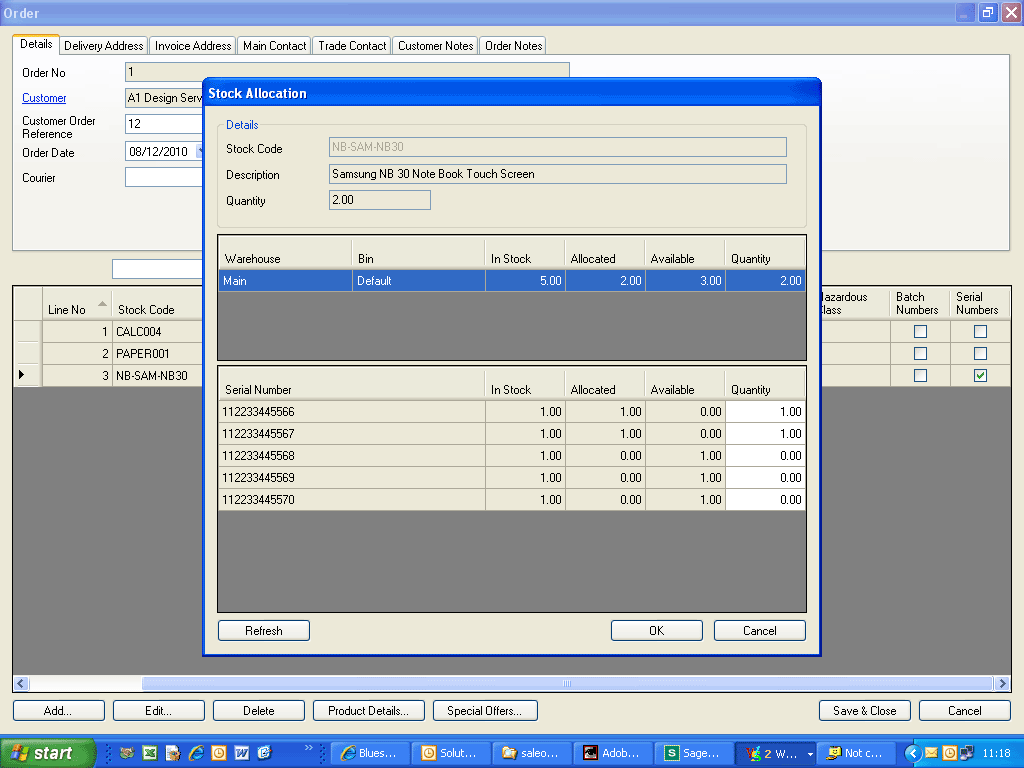This screenshot has height=768, width=1024.
Task: Open the Customer Notes tab
Action: [x=436, y=46]
